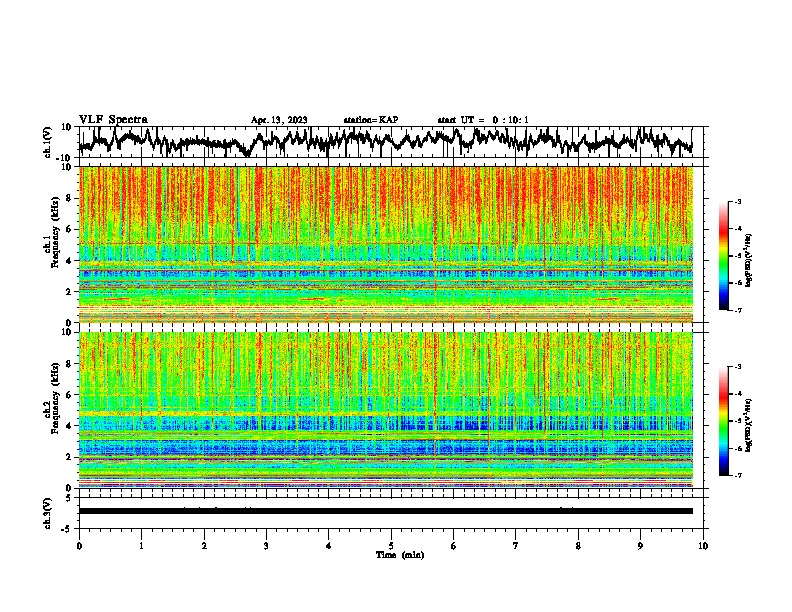Click time axis tick label "3"
Viewport: 792px width, 612px height.
(266, 546)
